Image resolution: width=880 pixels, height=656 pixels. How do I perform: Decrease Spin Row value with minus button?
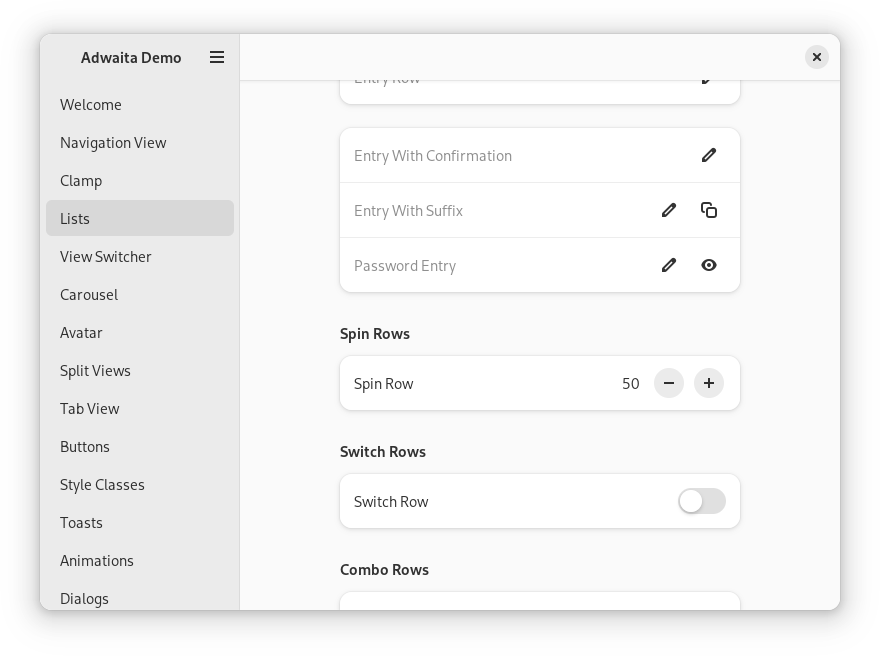point(668,383)
